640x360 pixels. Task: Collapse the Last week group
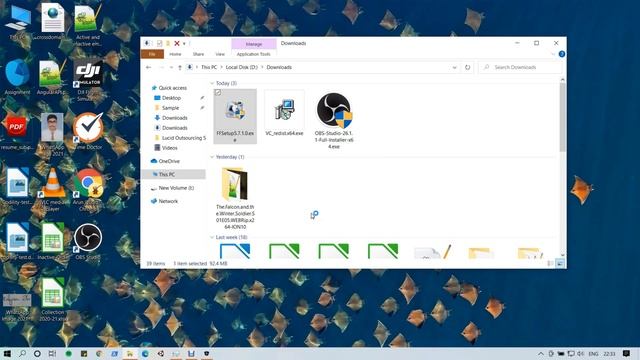pos(212,237)
